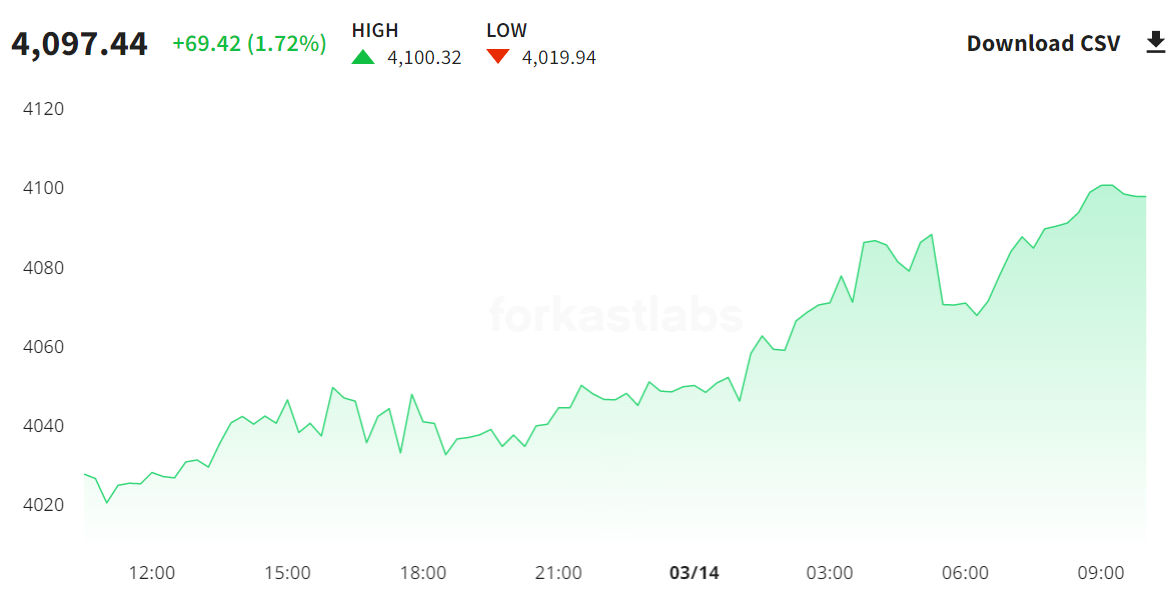
Task: Click the 4060 price axis label
Action: [x=43, y=347]
